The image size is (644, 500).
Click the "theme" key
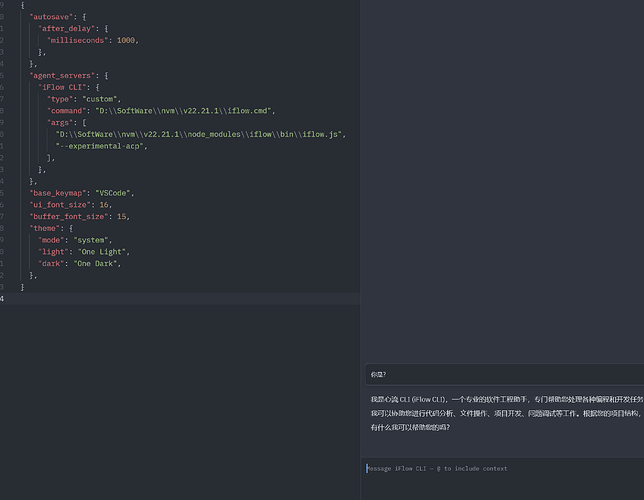point(44,228)
